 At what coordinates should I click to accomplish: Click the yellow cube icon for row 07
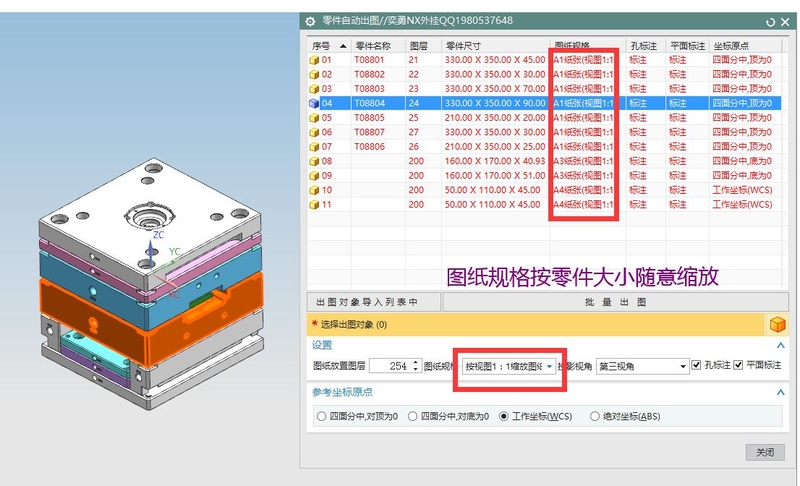[314, 147]
